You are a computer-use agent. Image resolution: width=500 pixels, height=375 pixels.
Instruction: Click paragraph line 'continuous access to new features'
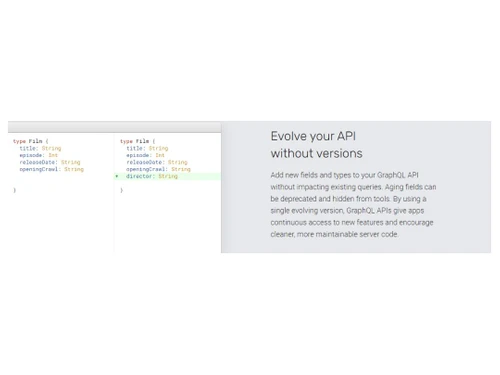tap(352, 222)
